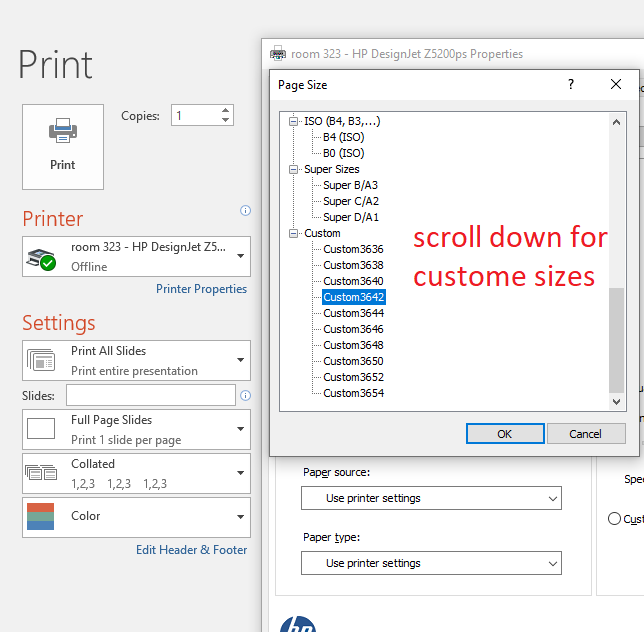Image resolution: width=644 pixels, height=632 pixels.
Task: Select Custom3646 page size
Action: (353, 329)
